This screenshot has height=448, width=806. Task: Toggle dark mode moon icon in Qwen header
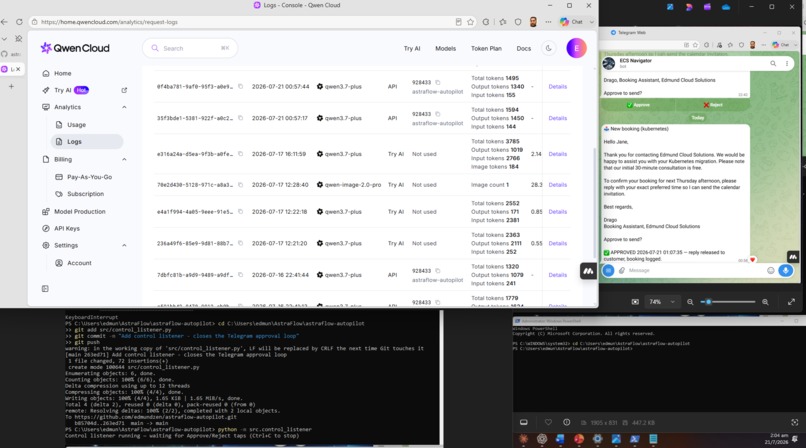click(x=548, y=48)
